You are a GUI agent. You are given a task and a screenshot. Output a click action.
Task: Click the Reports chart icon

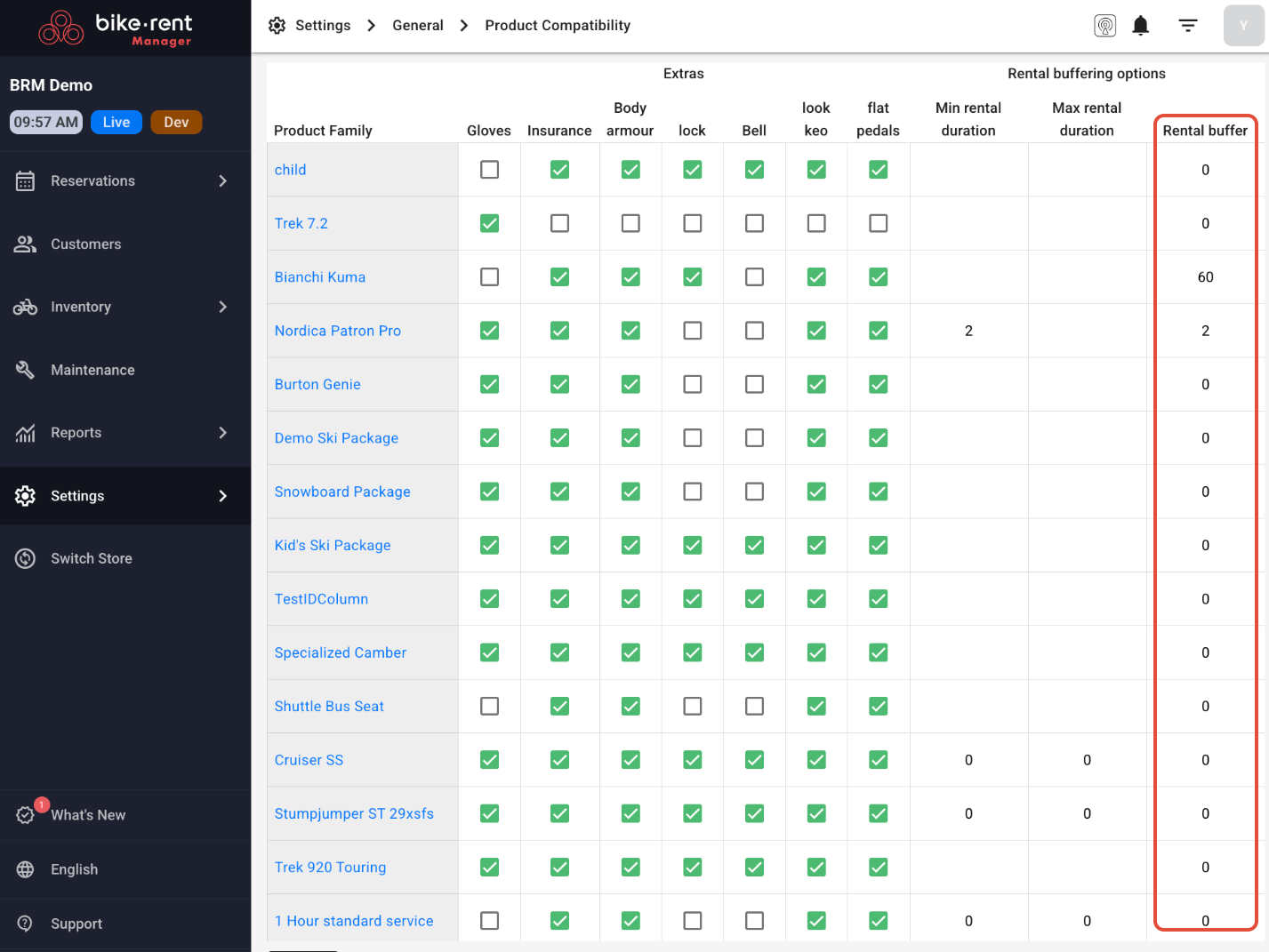click(x=25, y=433)
